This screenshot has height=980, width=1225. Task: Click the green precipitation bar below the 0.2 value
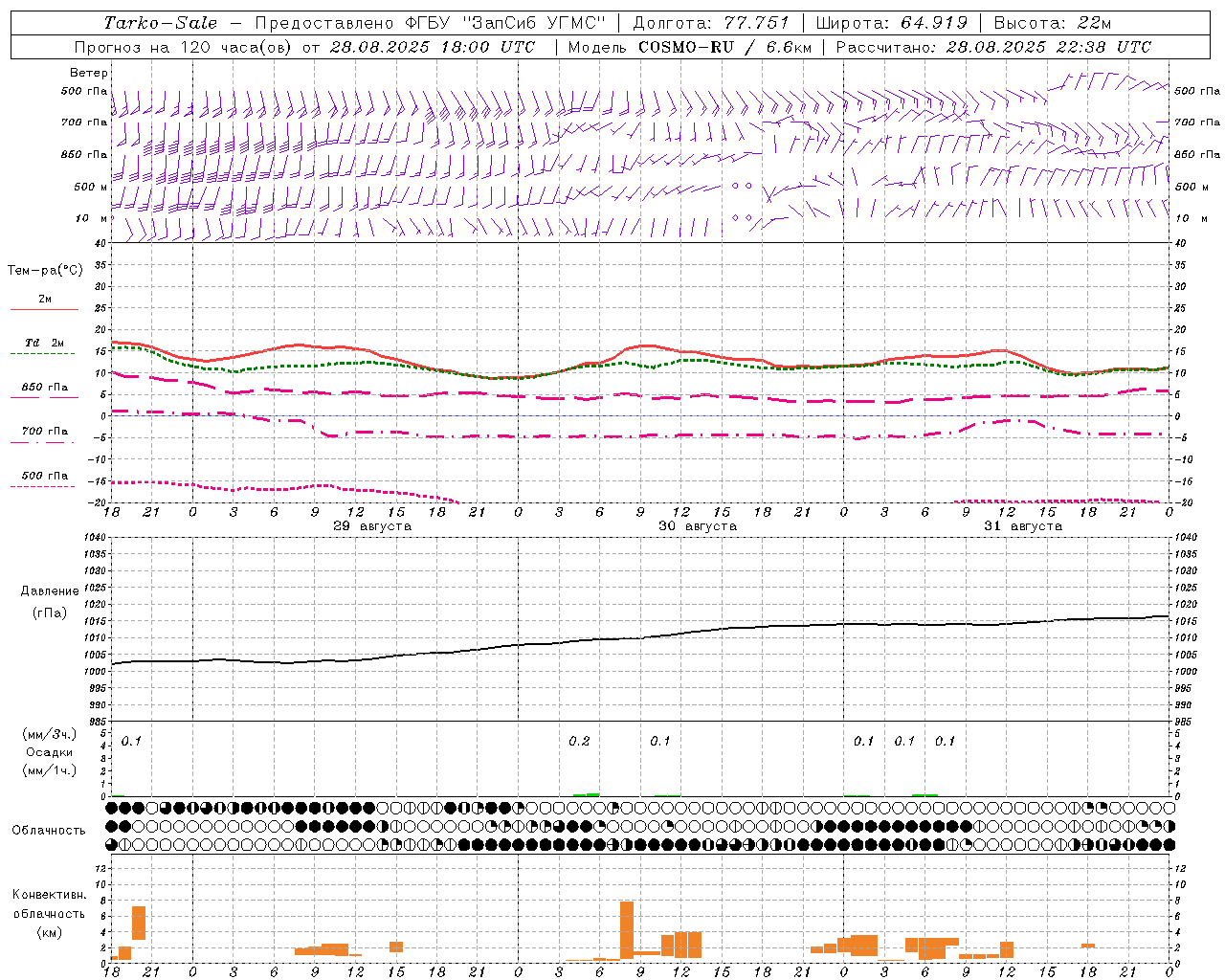pos(586,794)
